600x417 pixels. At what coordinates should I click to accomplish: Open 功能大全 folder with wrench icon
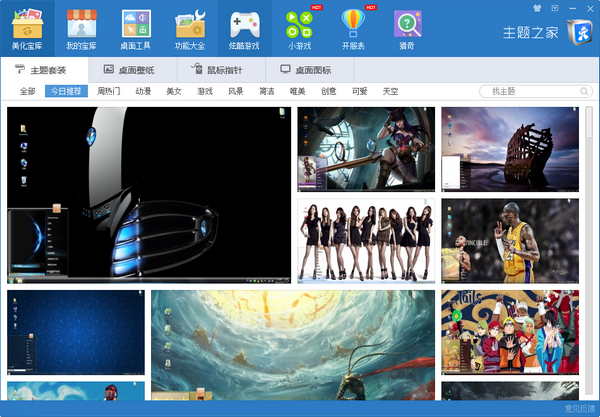coord(190,24)
